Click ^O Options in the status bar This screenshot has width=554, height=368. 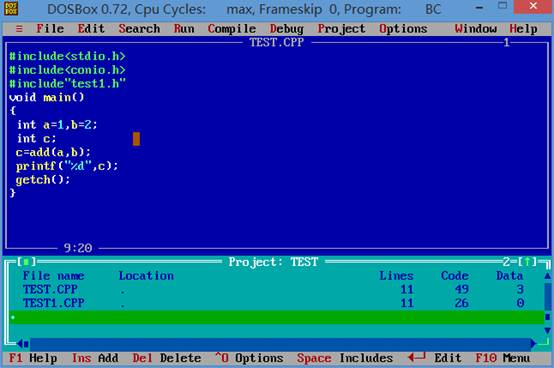coord(249,358)
